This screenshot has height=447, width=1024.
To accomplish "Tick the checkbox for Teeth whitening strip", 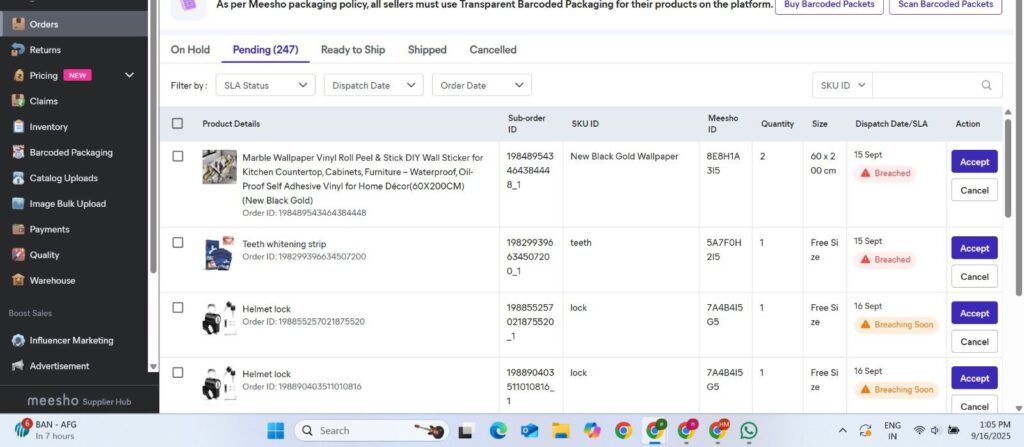I will click(x=178, y=242).
